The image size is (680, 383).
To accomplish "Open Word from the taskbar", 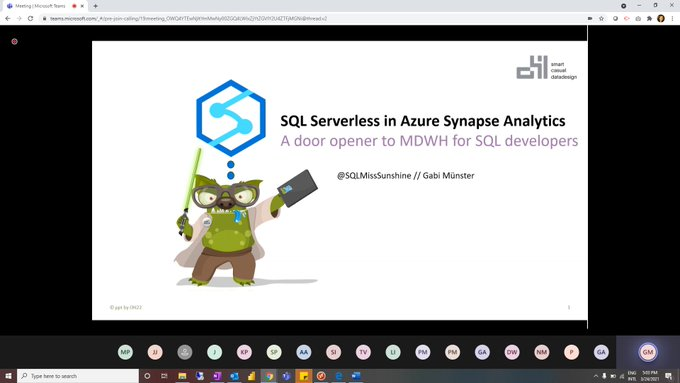I will 356,376.
